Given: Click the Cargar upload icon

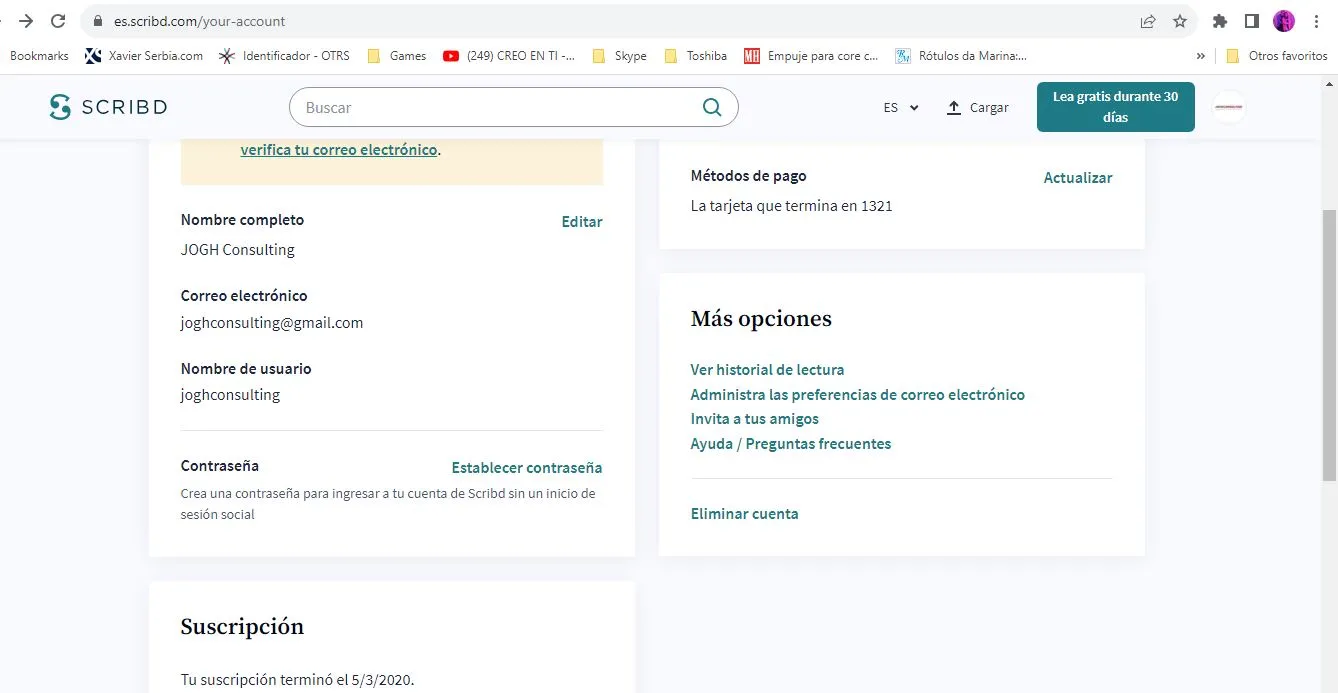Looking at the screenshot, I should pos(954,107).
